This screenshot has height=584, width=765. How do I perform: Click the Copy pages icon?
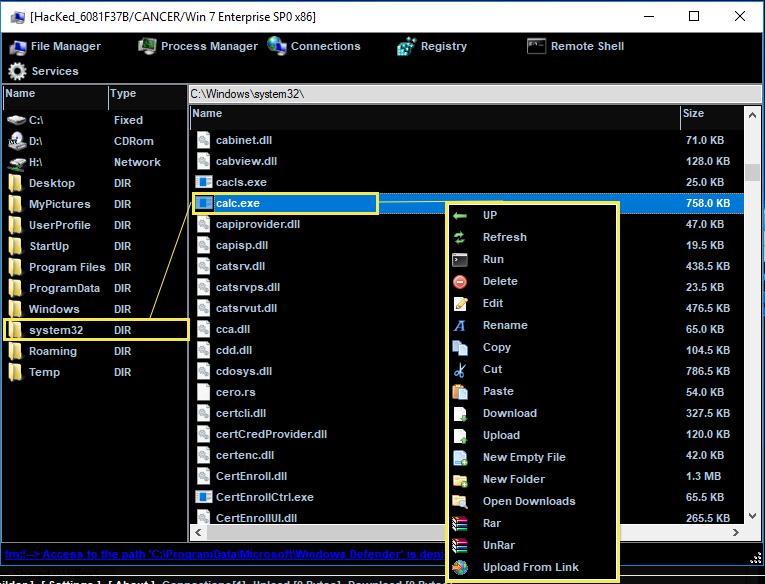pyautogui.click(x=460, y=347)
